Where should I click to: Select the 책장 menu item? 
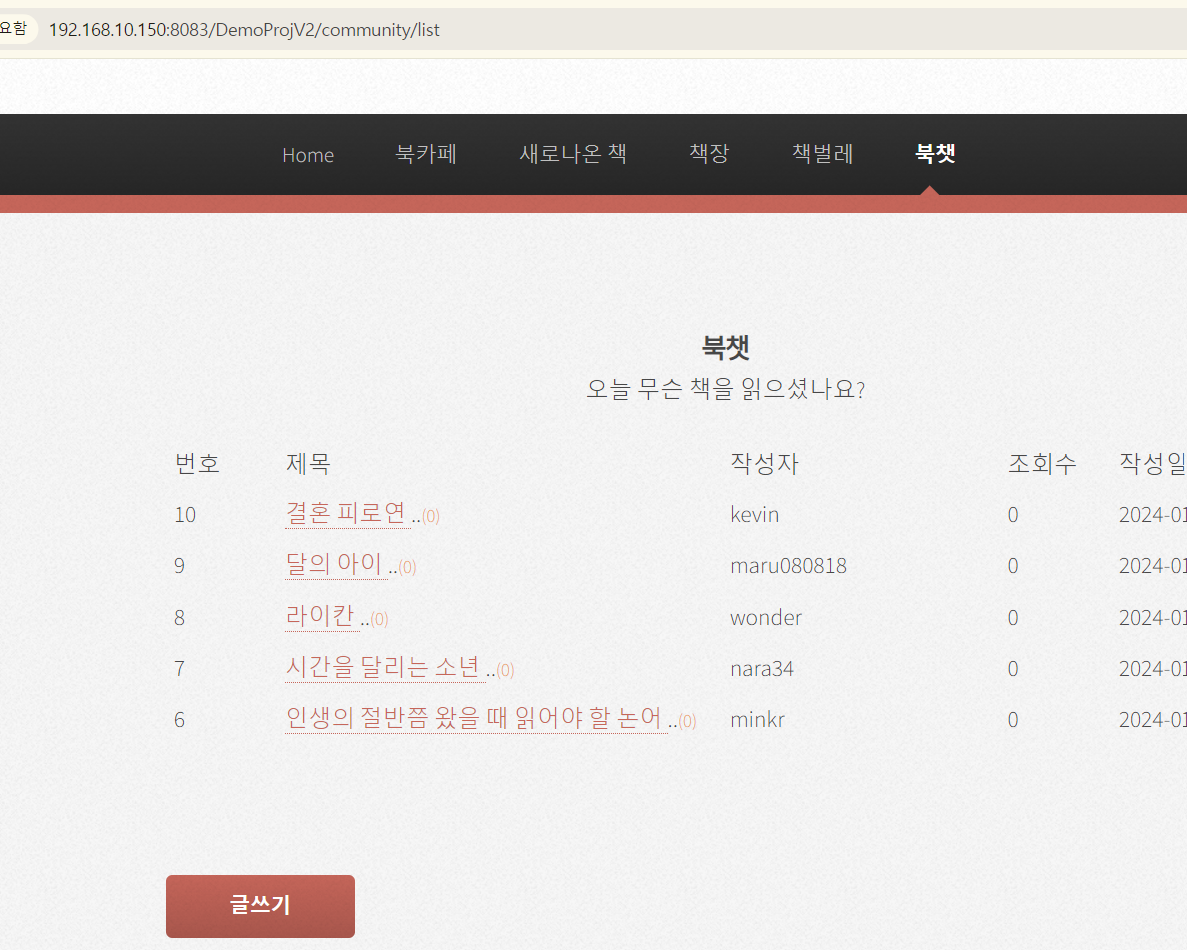(709, 154)
